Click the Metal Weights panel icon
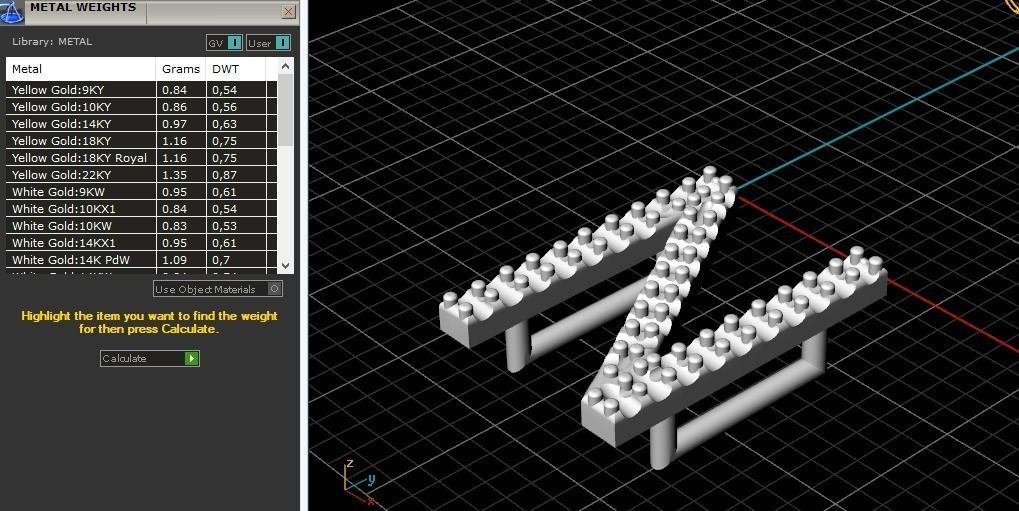Image resolution: width=1019 pixels, height=511 pixels. coord(12,12)
